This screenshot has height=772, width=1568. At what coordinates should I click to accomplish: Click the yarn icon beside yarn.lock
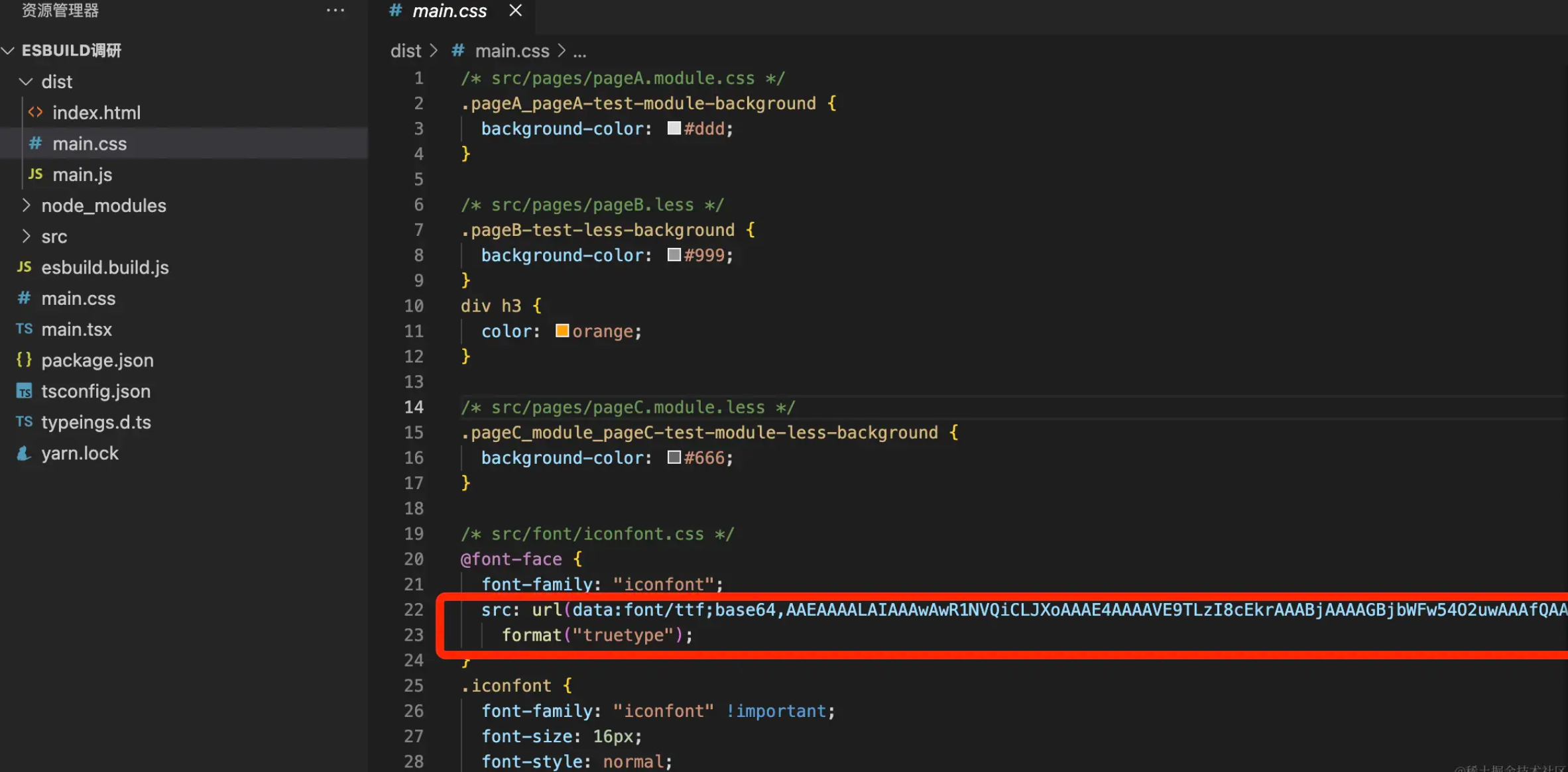pos(24,453)
